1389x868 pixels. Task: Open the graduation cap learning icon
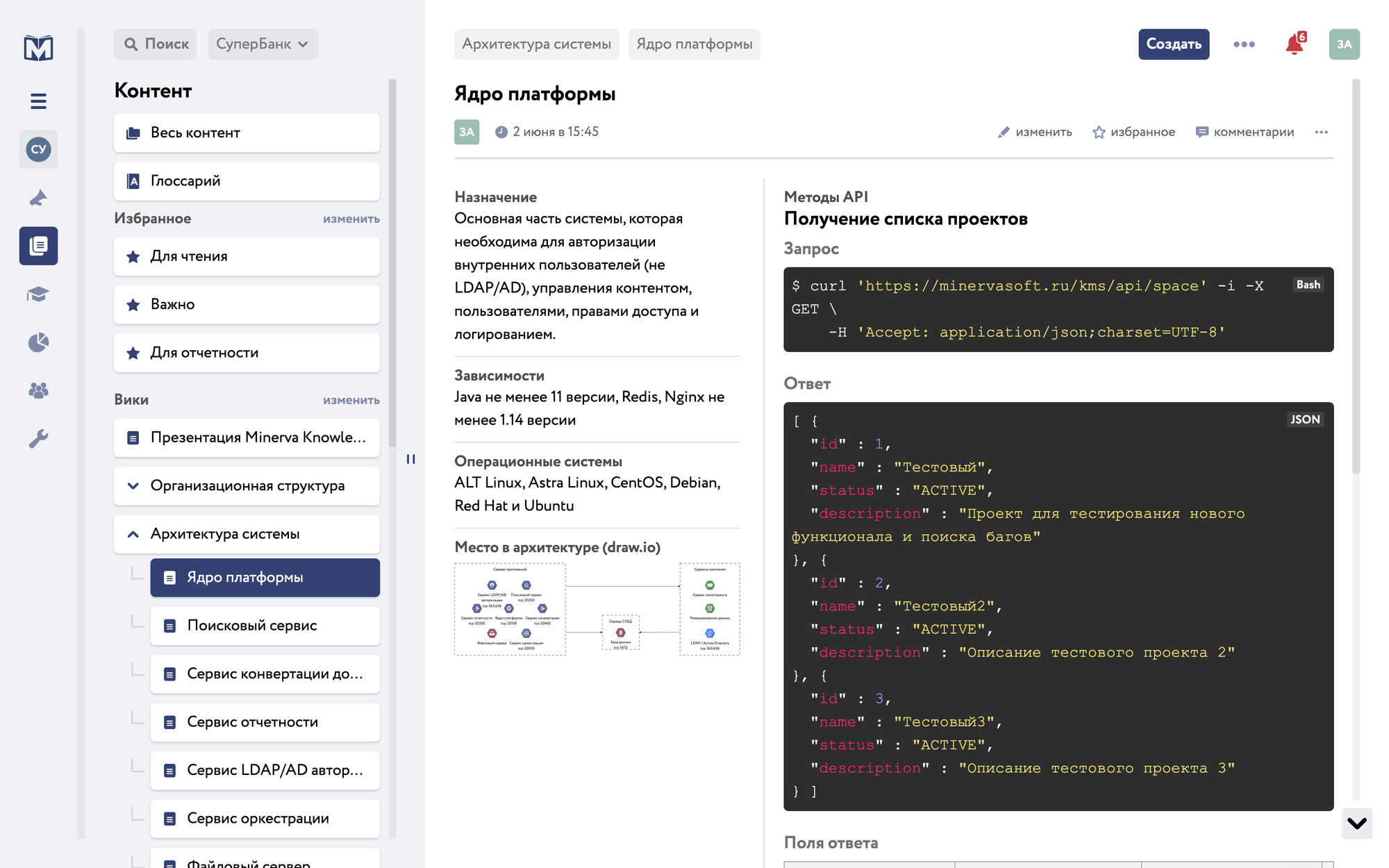(x=38, y=294)
